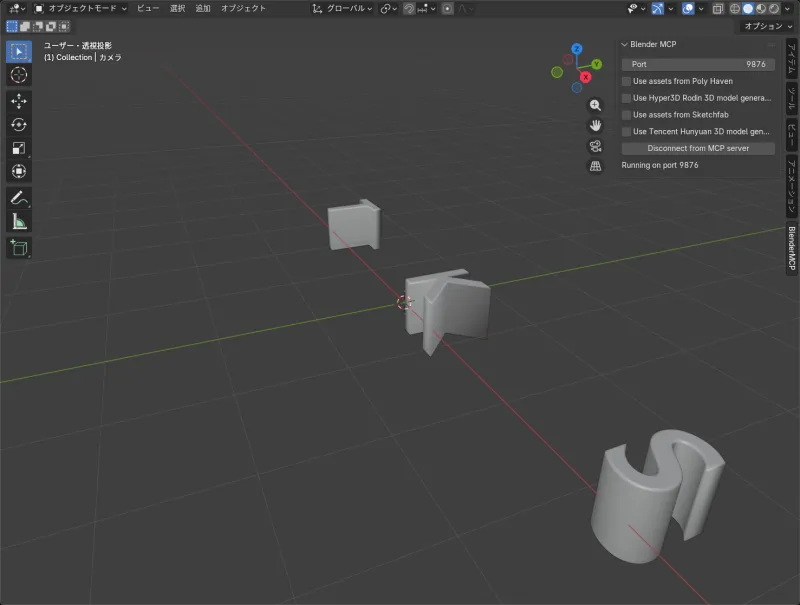800x605 pixels.
Task: Select the Scale tool
Action: tap(19, 148)
